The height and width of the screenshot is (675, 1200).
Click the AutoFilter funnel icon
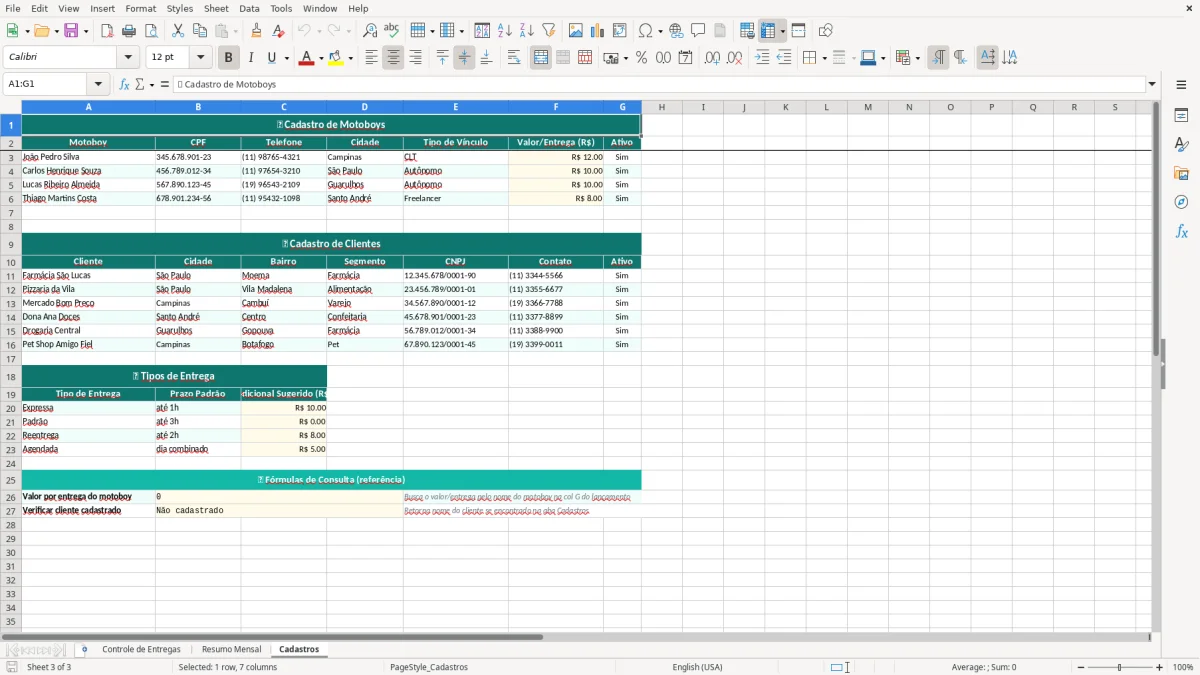pyautogui.click(x=548, y=31)
